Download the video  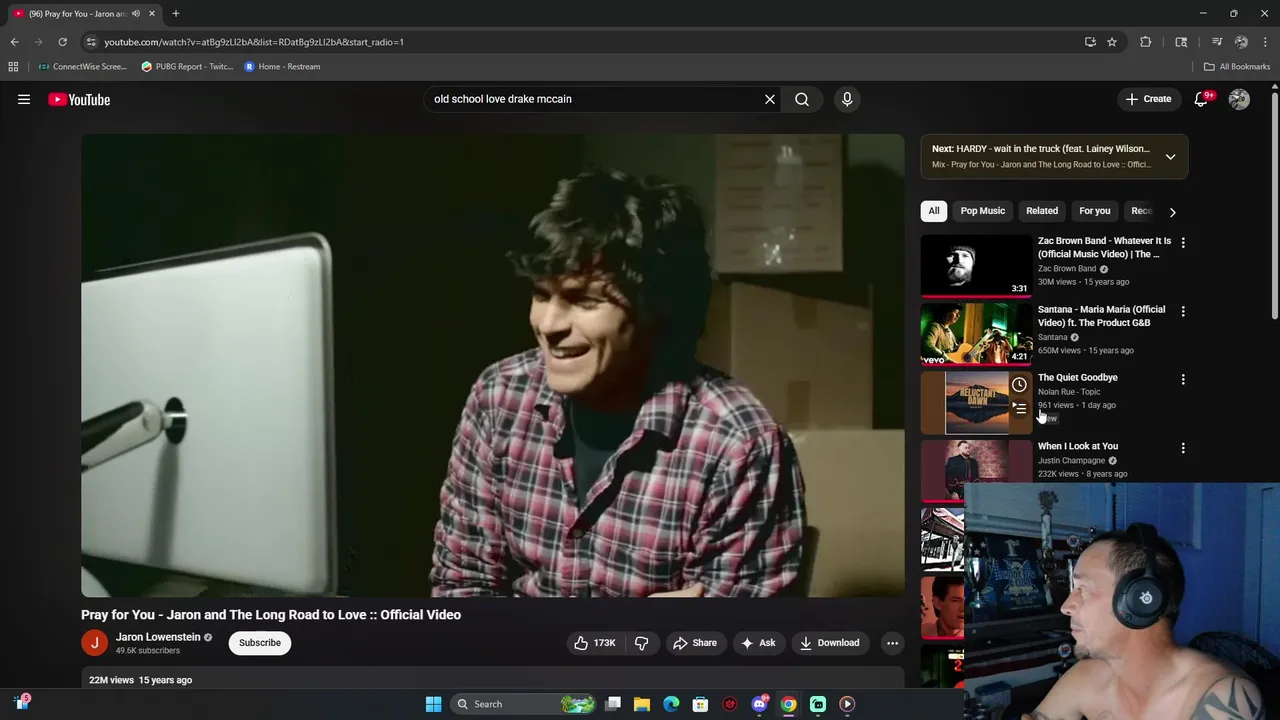pyautogui.click(x=829, y=643)
